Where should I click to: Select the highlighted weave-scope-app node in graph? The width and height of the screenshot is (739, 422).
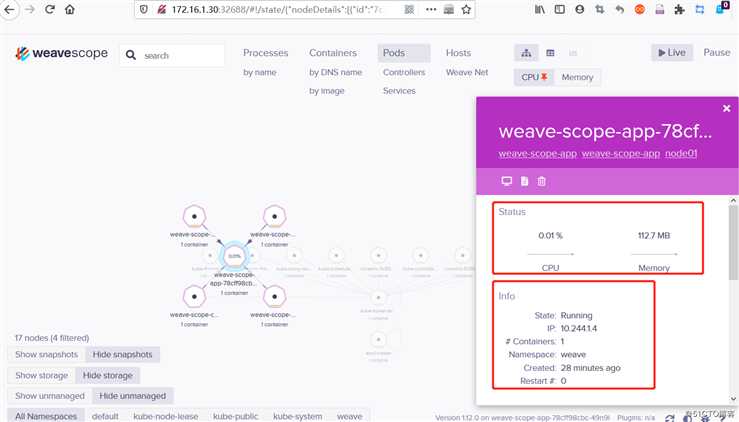pyautogui.click(x=234, y=256)
